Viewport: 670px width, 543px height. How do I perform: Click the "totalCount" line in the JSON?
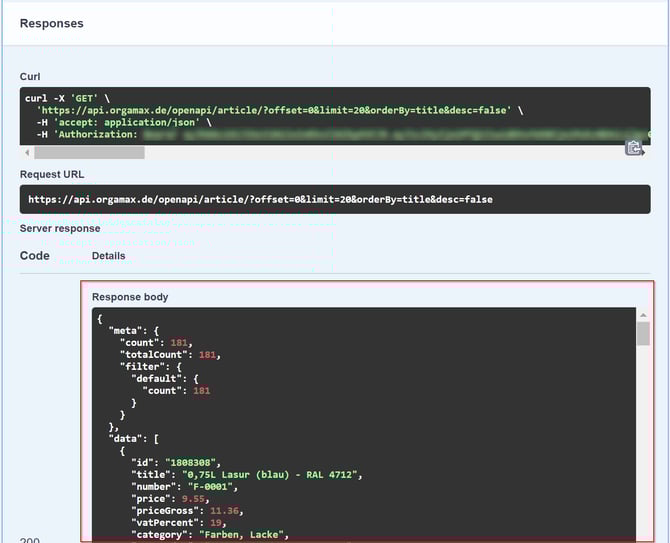click(x=169, y=354)
